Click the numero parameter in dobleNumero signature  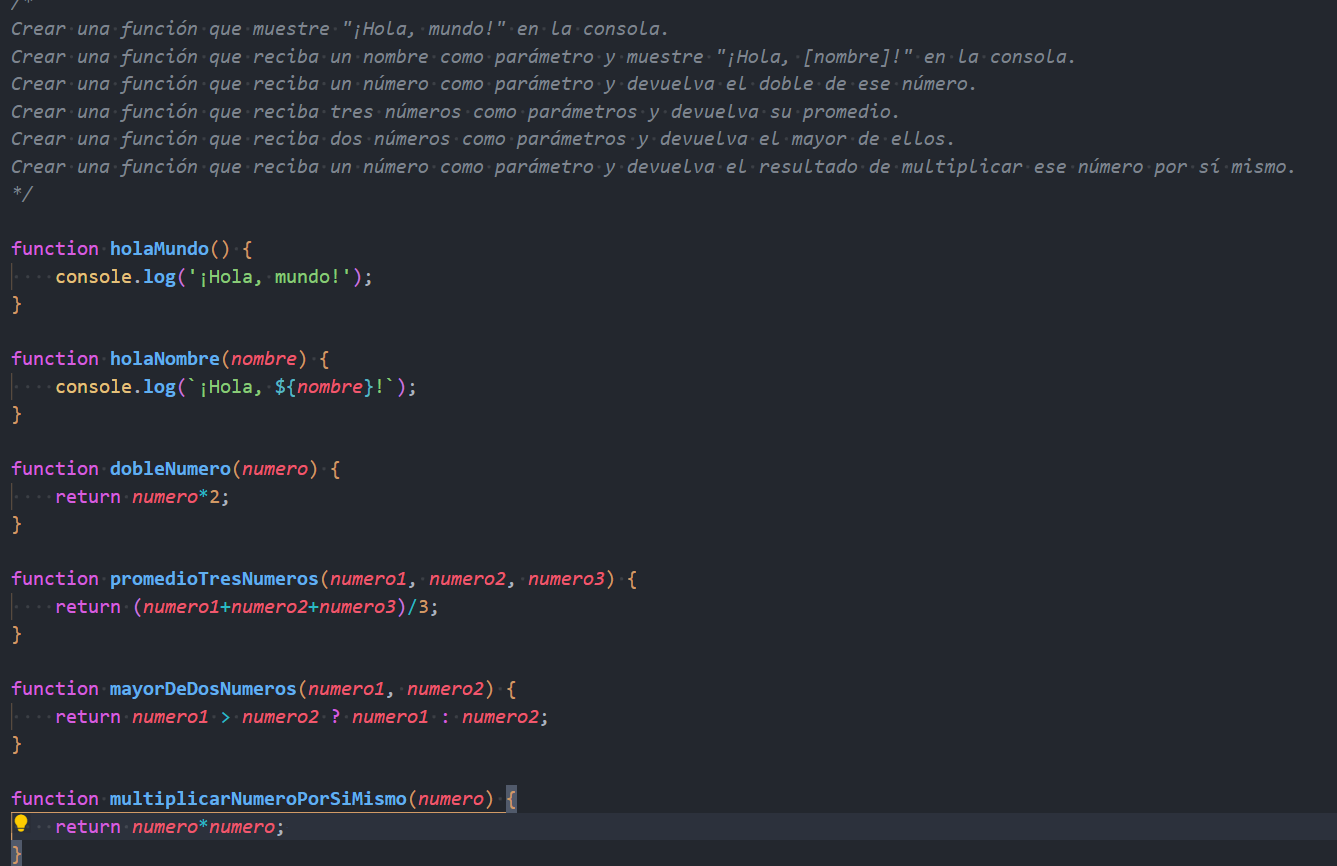[x=275, y=468]
